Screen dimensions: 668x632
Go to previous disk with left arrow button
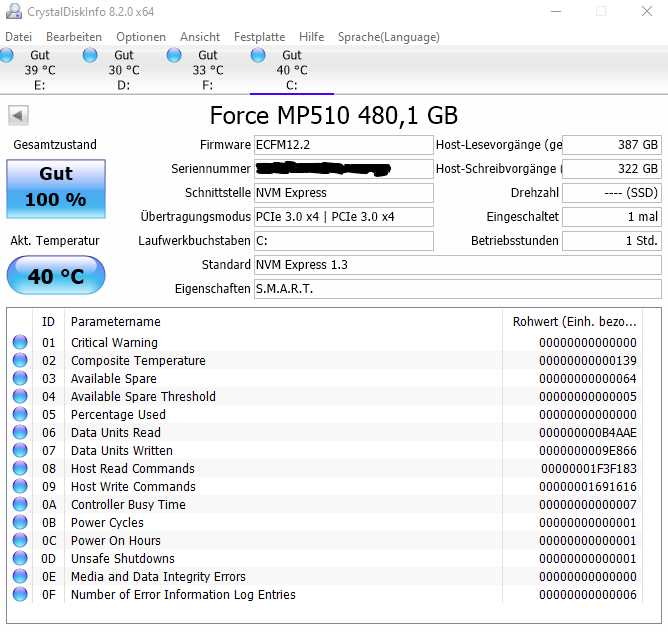[18, 115]
